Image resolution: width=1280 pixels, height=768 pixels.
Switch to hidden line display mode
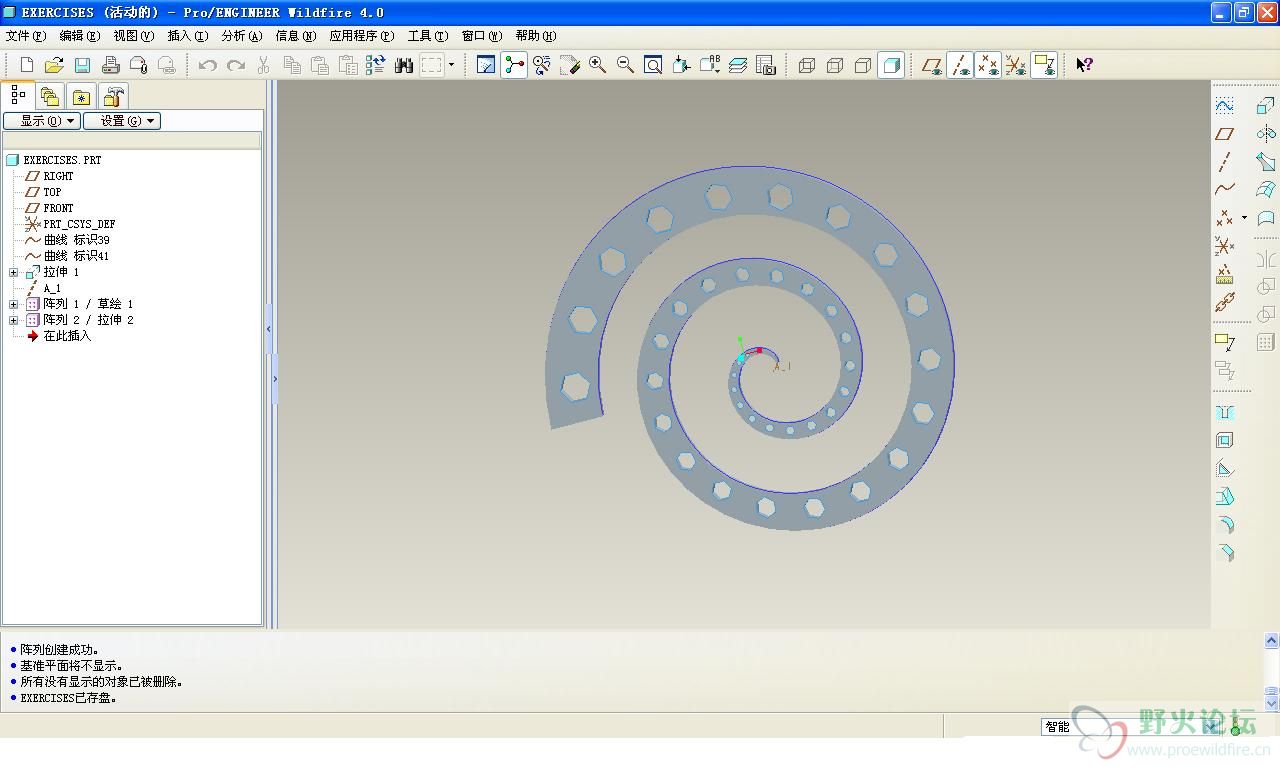(x=835, y=65)
